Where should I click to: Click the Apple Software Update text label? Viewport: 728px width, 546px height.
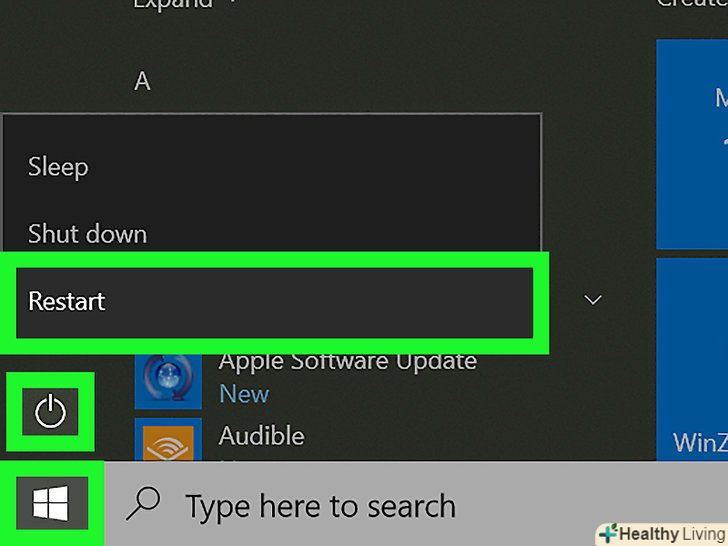click(x=347, y=361)
